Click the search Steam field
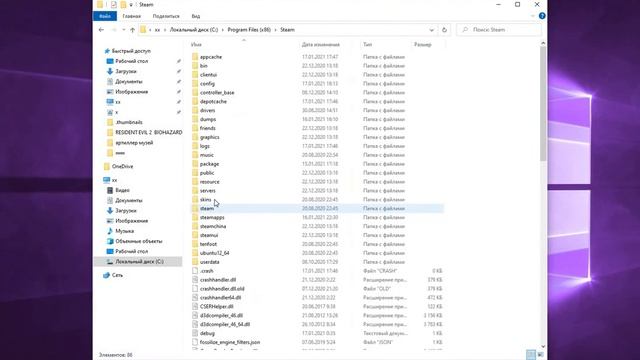The height and width of the screenshot is (360, 640). coord(499,30)
